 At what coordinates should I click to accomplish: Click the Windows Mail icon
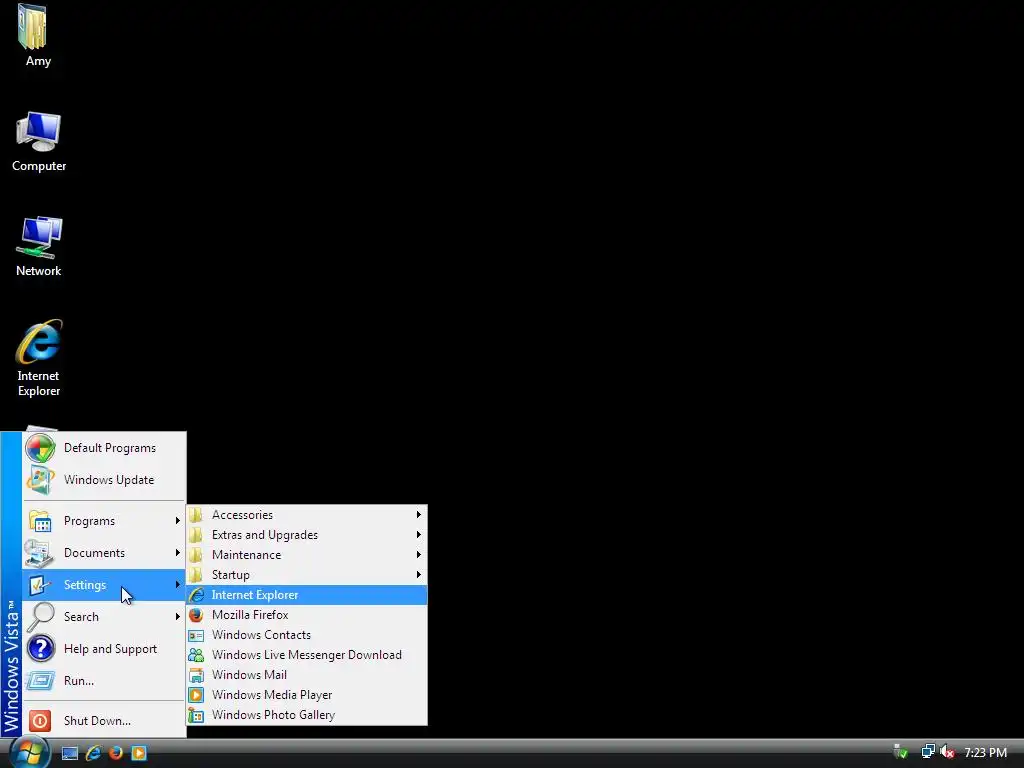coord(196,675)
